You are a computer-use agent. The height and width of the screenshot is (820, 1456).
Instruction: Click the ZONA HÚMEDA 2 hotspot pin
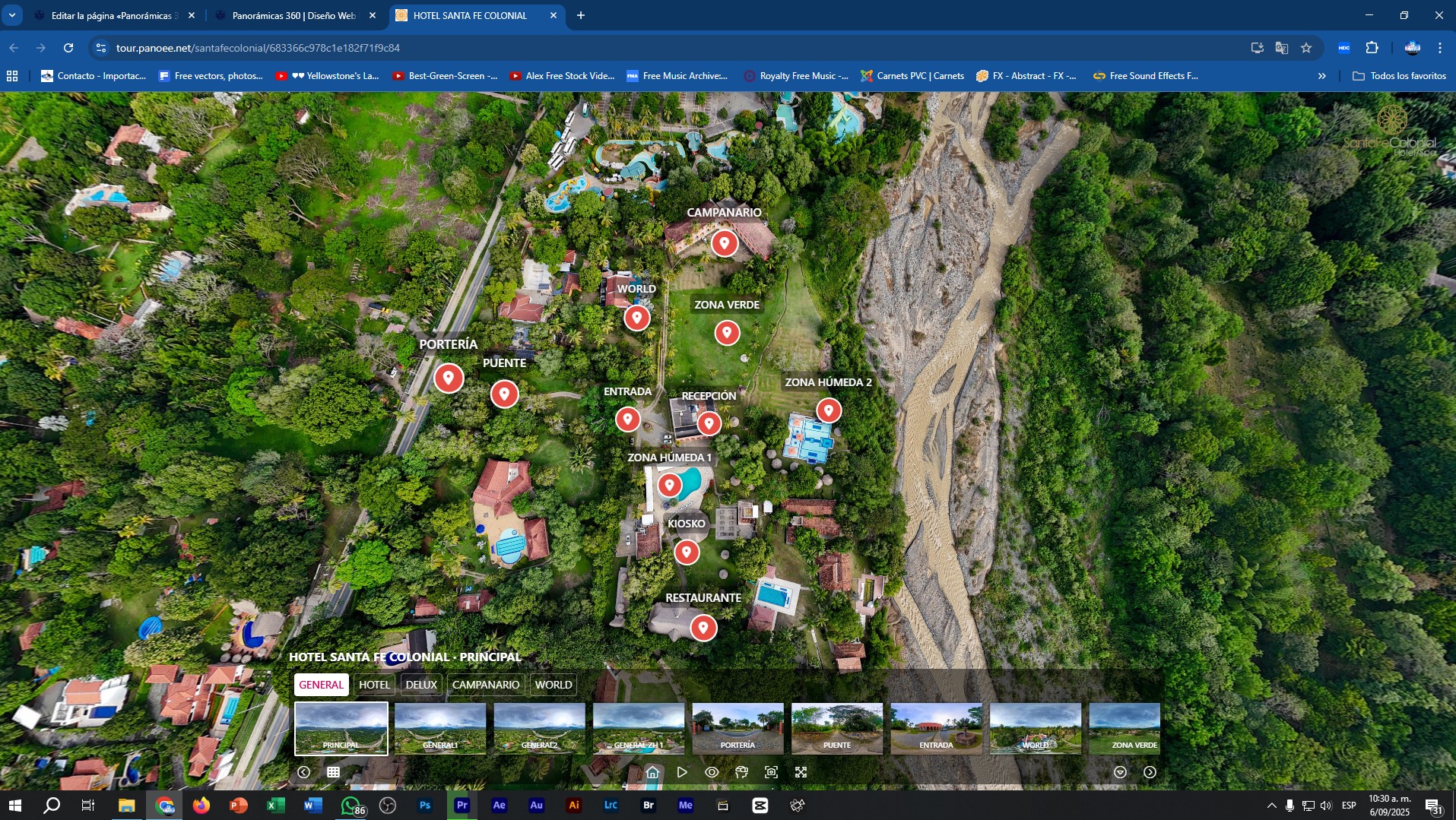(829, 410)
